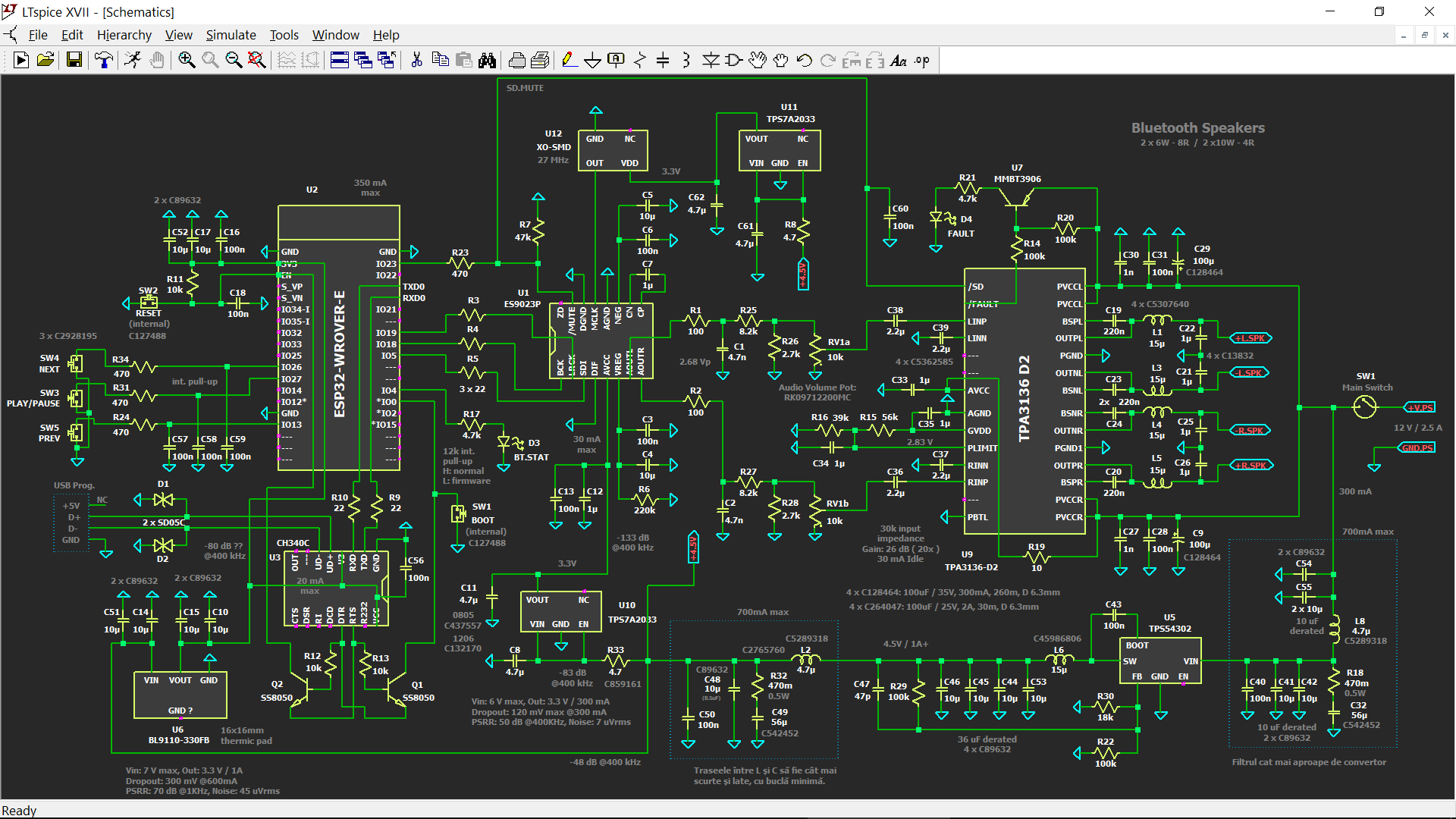Image resolution: width=1456 pixels, height=819 pixels.
Task: Undo the last action in the toolbar
Action: (805, 60)
